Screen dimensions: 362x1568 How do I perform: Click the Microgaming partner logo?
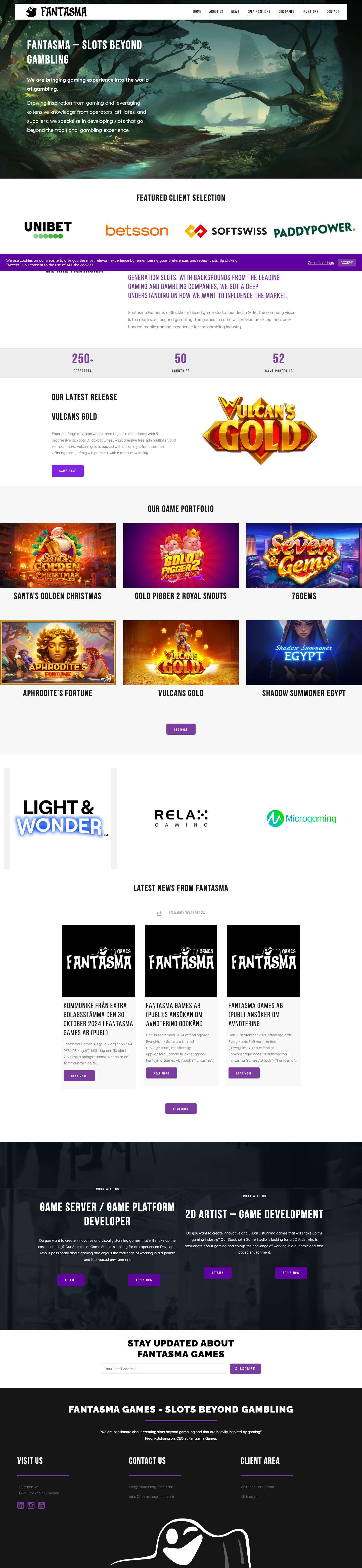(x=301, y=819)
